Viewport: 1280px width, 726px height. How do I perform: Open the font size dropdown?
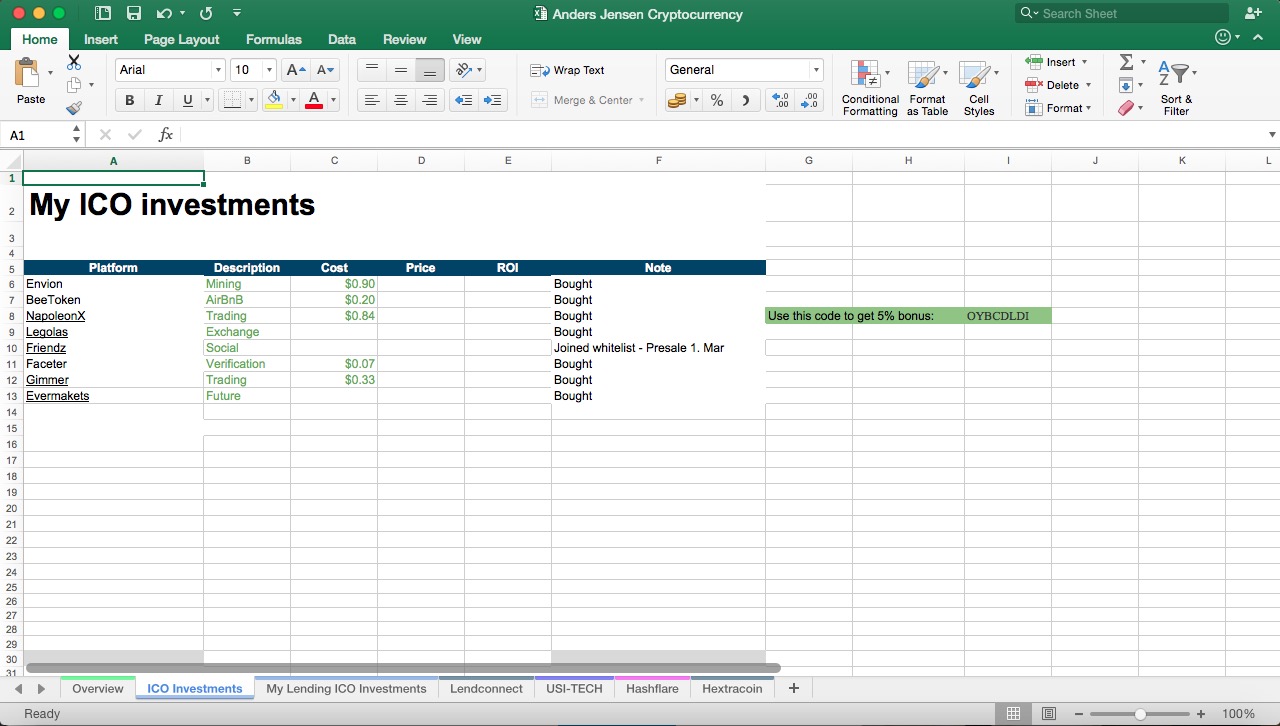coord(269,70)
